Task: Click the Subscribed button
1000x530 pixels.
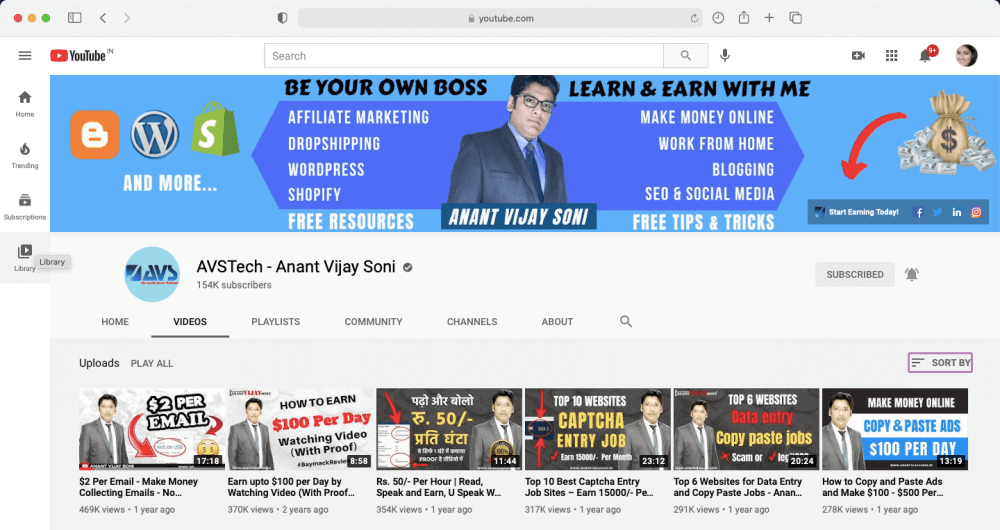Action: click(855, 274)
